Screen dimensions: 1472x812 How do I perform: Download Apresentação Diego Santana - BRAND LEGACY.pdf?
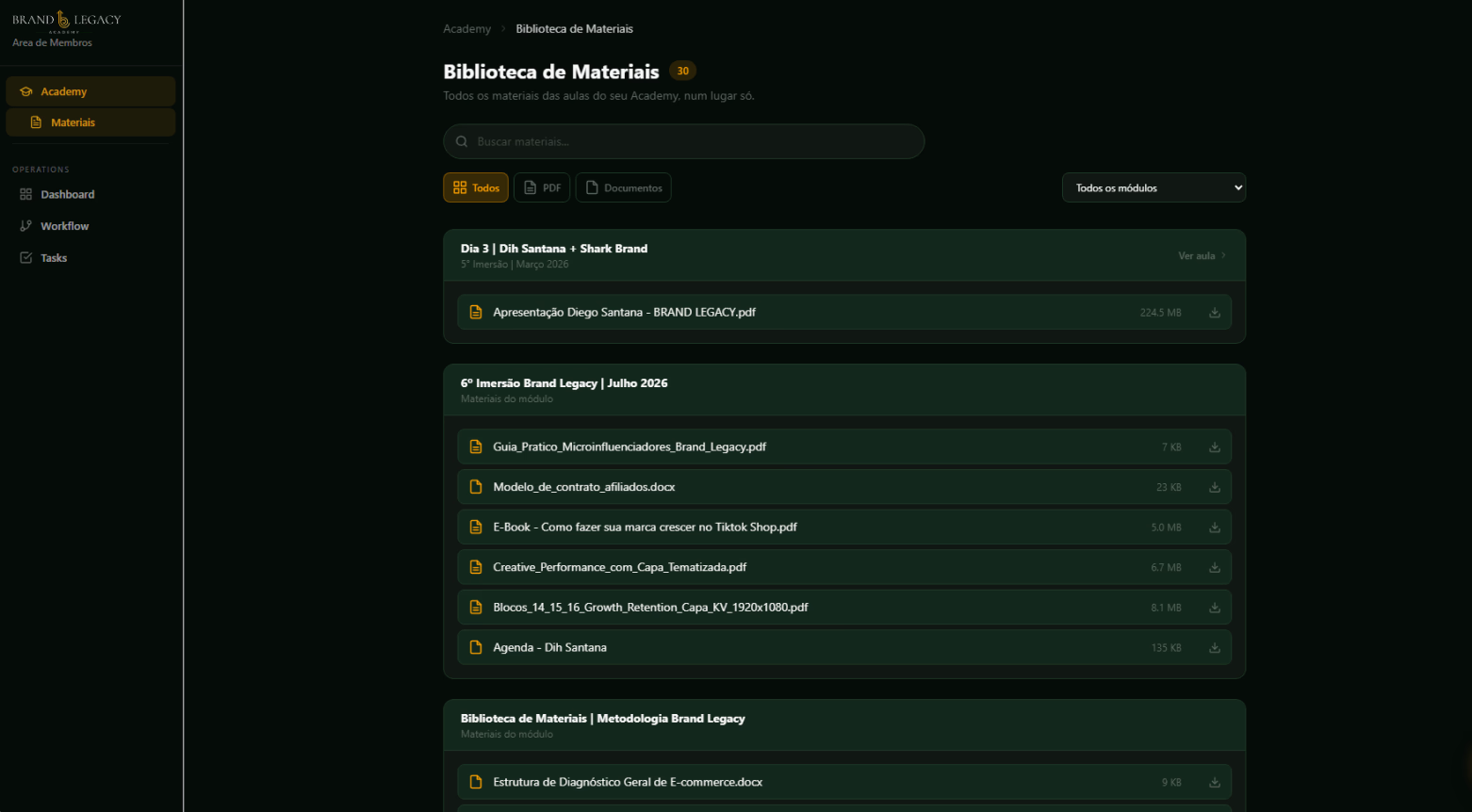pyautogui.click(x=1215, y=313)
